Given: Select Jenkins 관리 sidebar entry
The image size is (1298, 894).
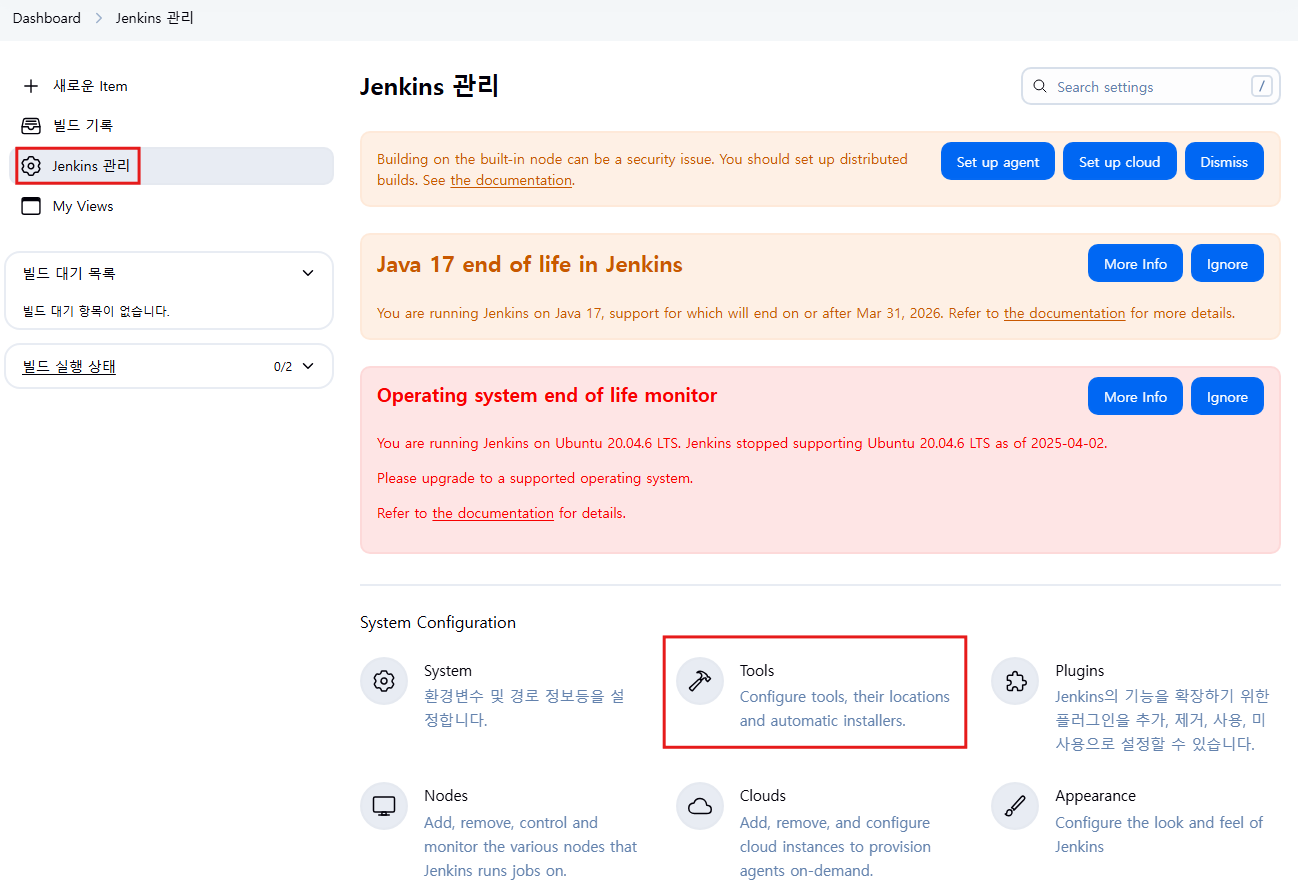Looking at the screenshot, I should click(171, 166).
